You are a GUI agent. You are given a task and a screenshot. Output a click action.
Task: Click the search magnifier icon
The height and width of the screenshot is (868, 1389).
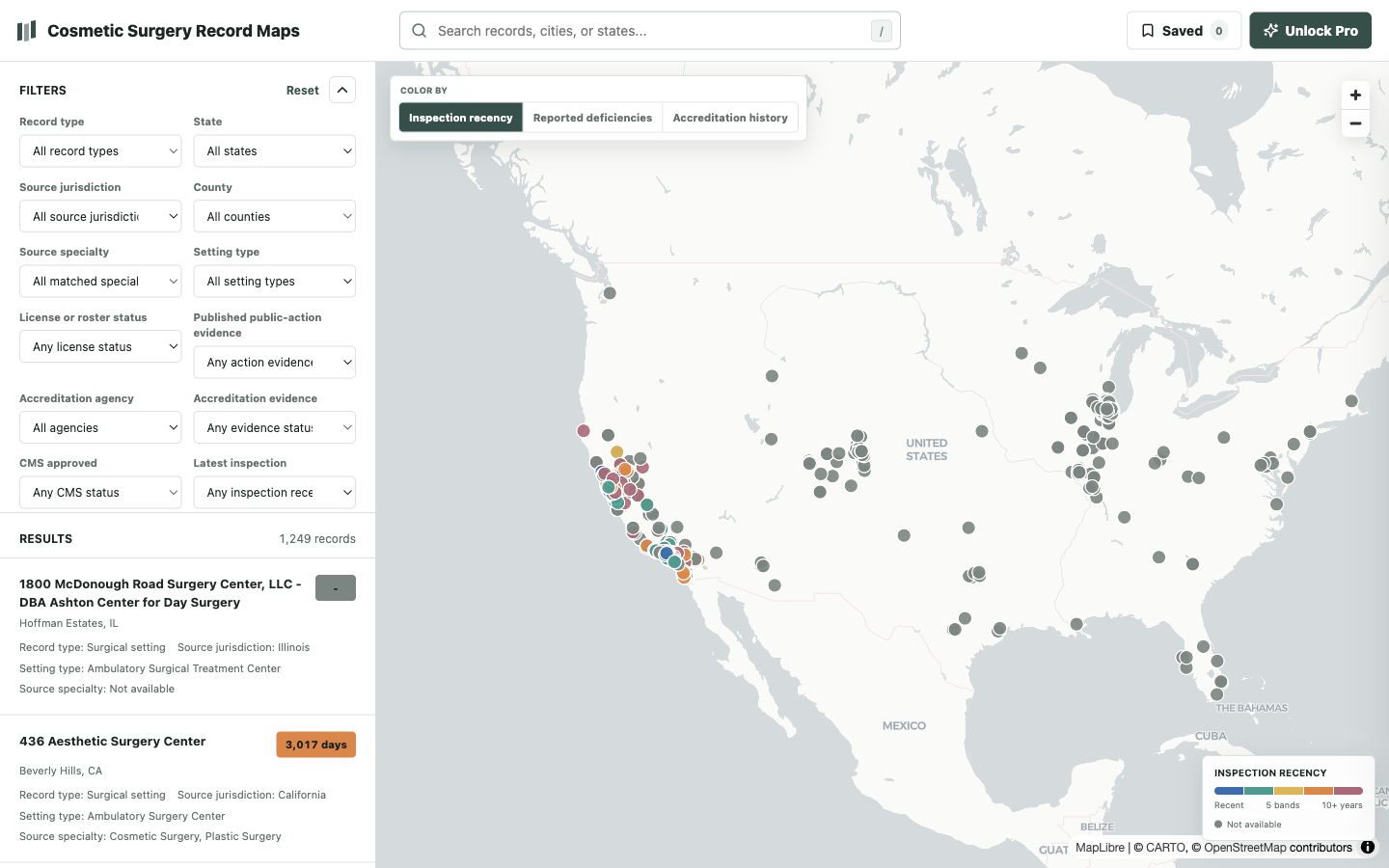pos(420,31)
